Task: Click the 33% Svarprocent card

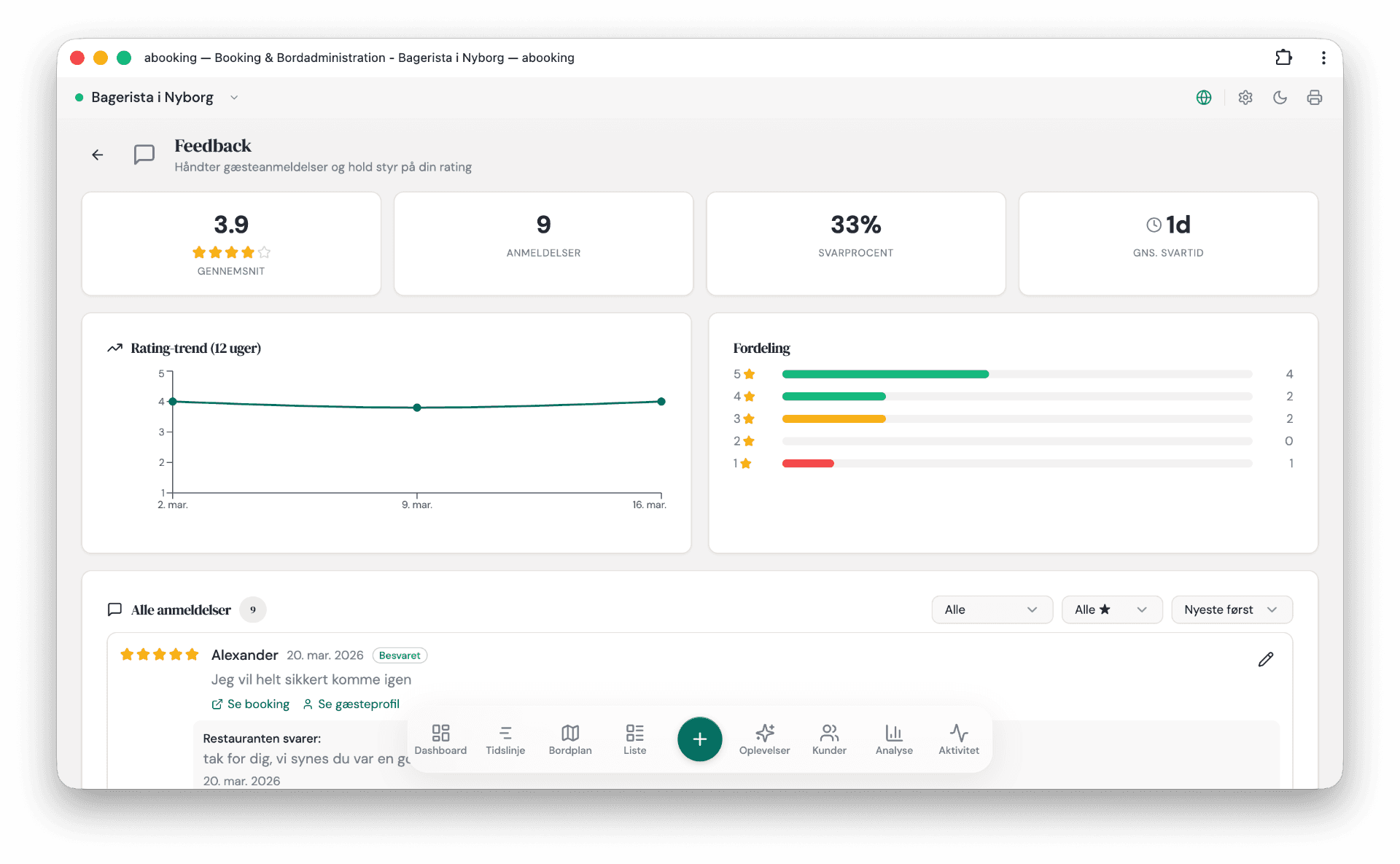Action: [x=856, y=244]
